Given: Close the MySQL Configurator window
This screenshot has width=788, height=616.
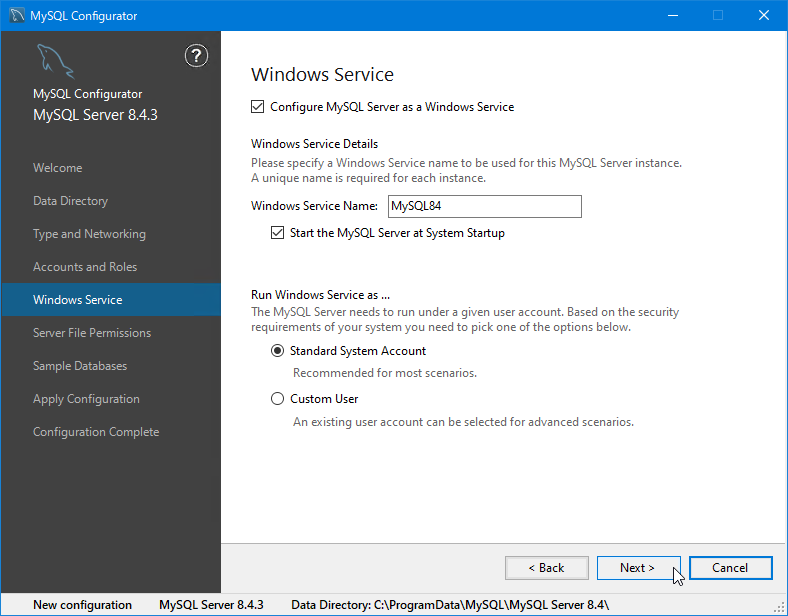Looking at the screenshot, I should click(764, 16).
